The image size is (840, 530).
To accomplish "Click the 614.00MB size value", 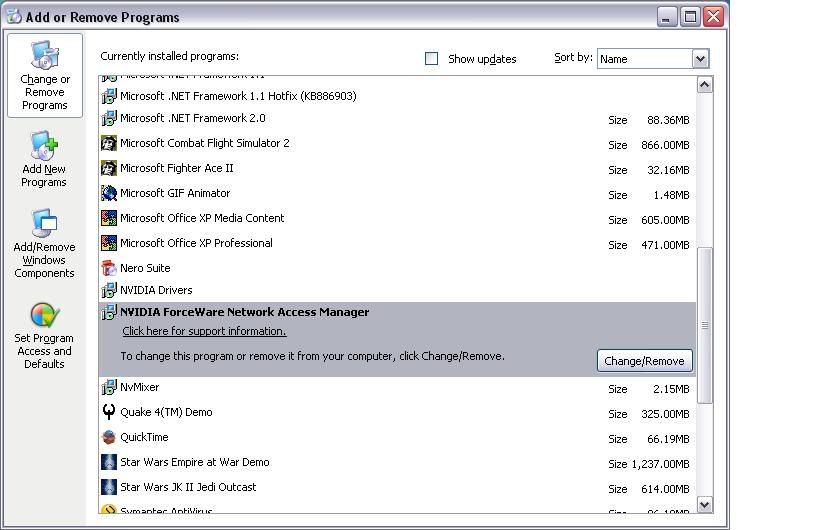I will (x=665, y=489).
